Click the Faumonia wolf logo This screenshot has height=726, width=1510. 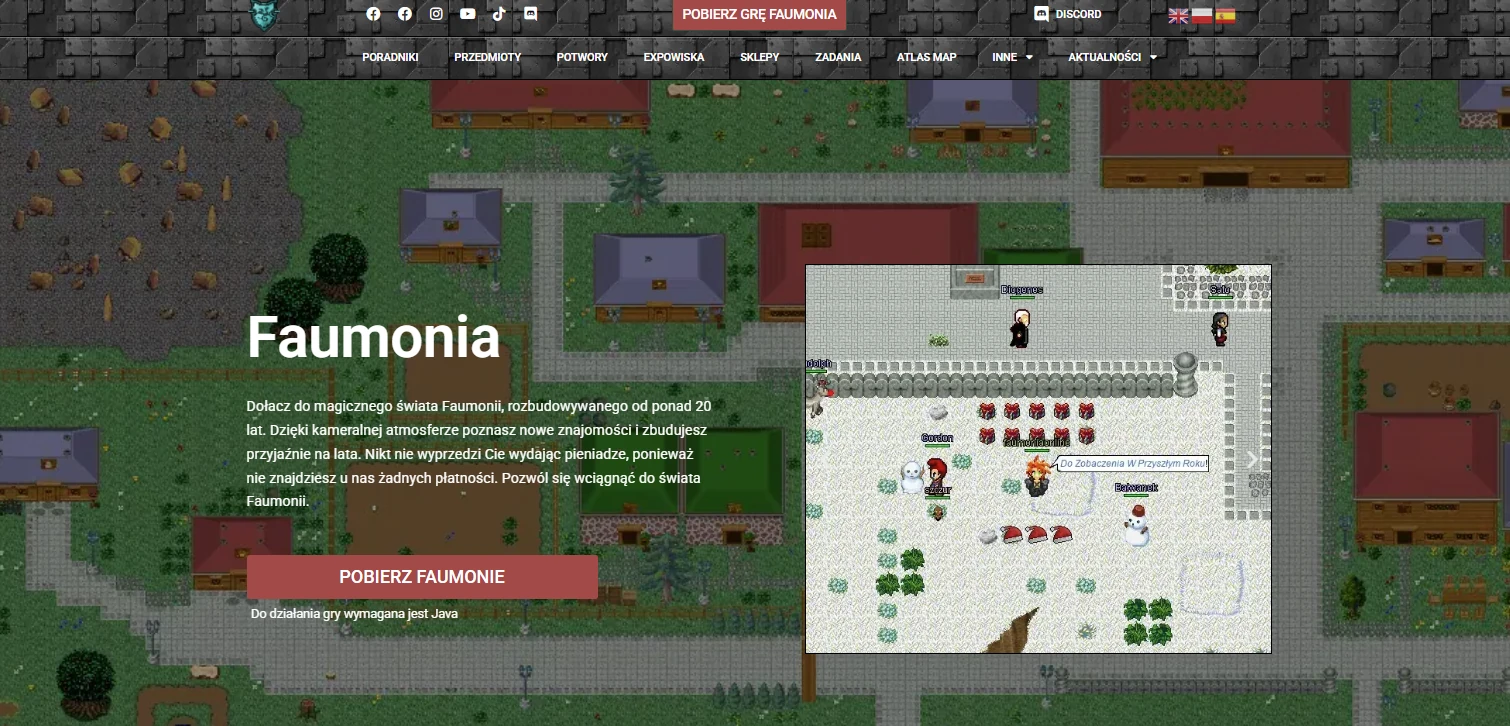(x=265, y=14)
